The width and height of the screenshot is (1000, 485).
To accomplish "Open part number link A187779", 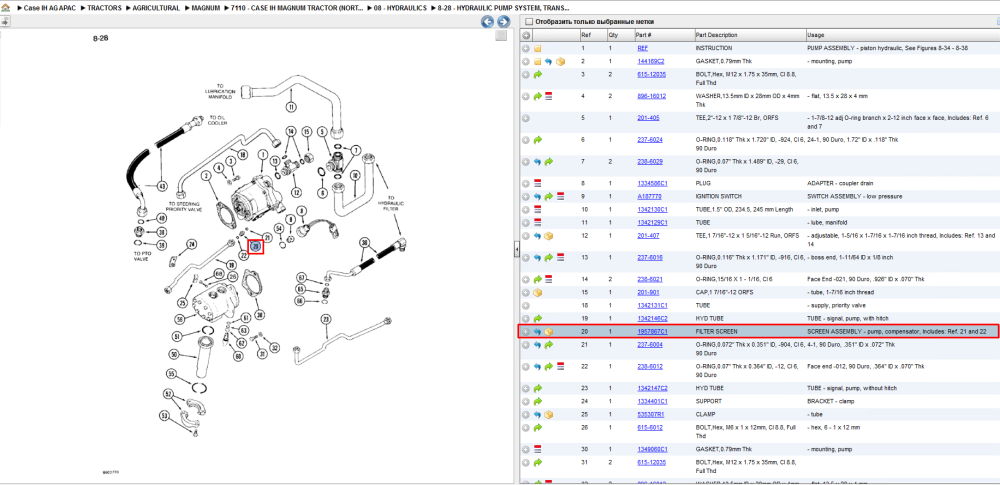I will [649, 197].
